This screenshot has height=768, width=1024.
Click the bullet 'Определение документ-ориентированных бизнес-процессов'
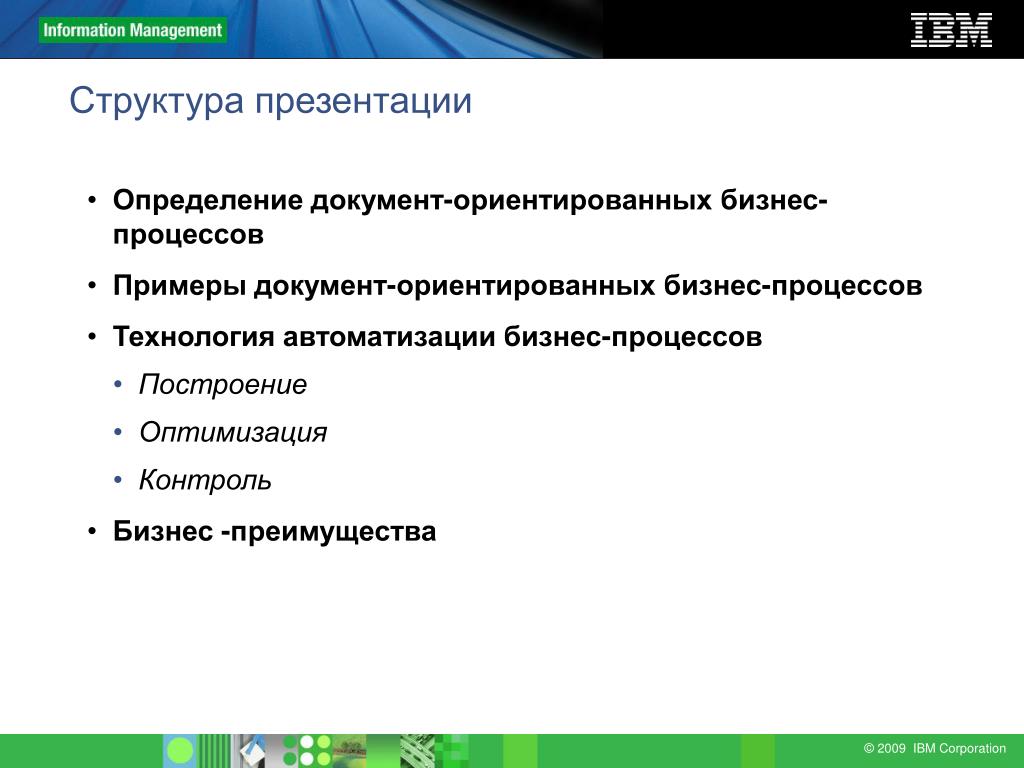pos(470,217)
